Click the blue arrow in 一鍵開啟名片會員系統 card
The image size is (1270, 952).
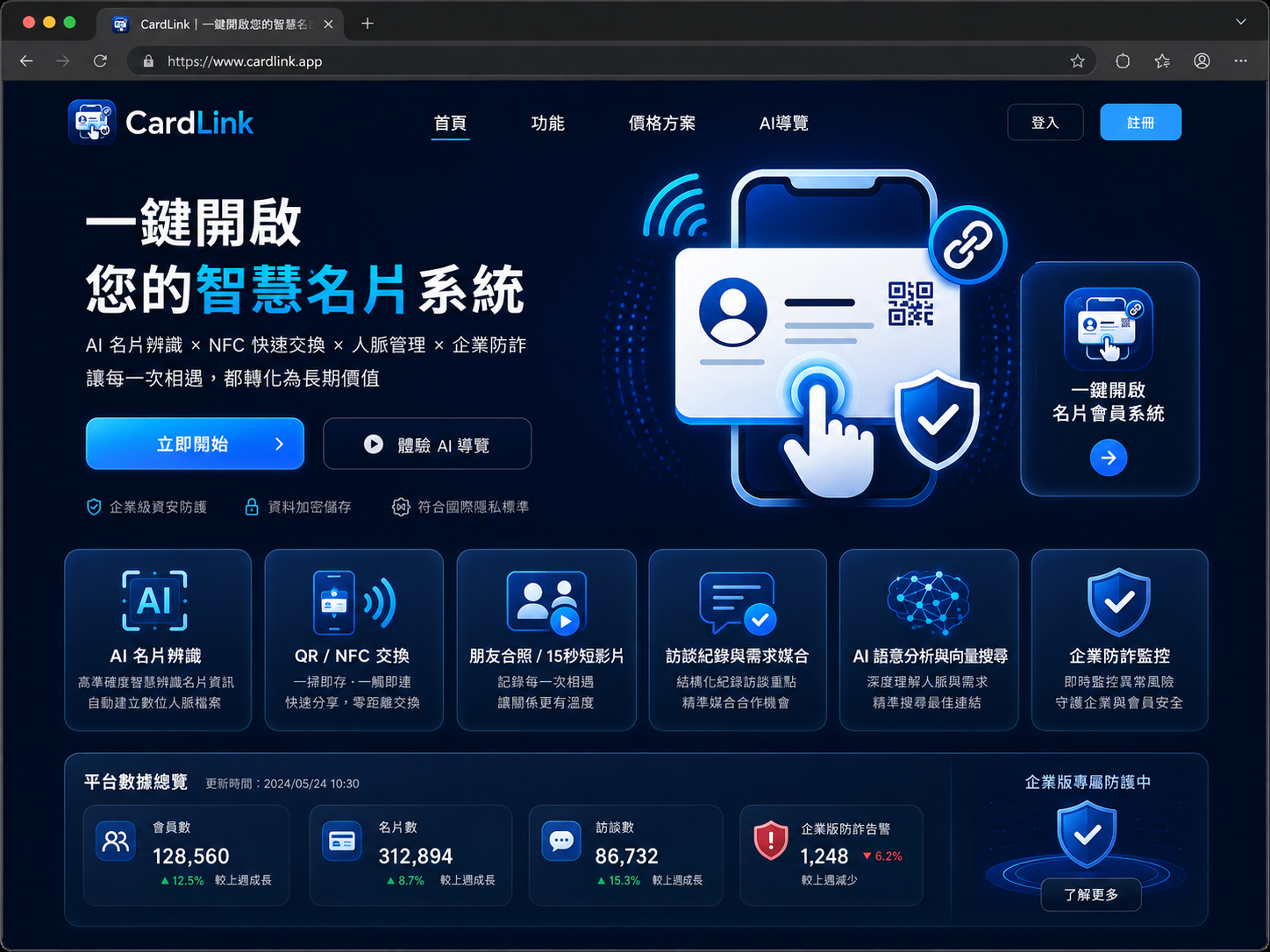(1109, 458)
